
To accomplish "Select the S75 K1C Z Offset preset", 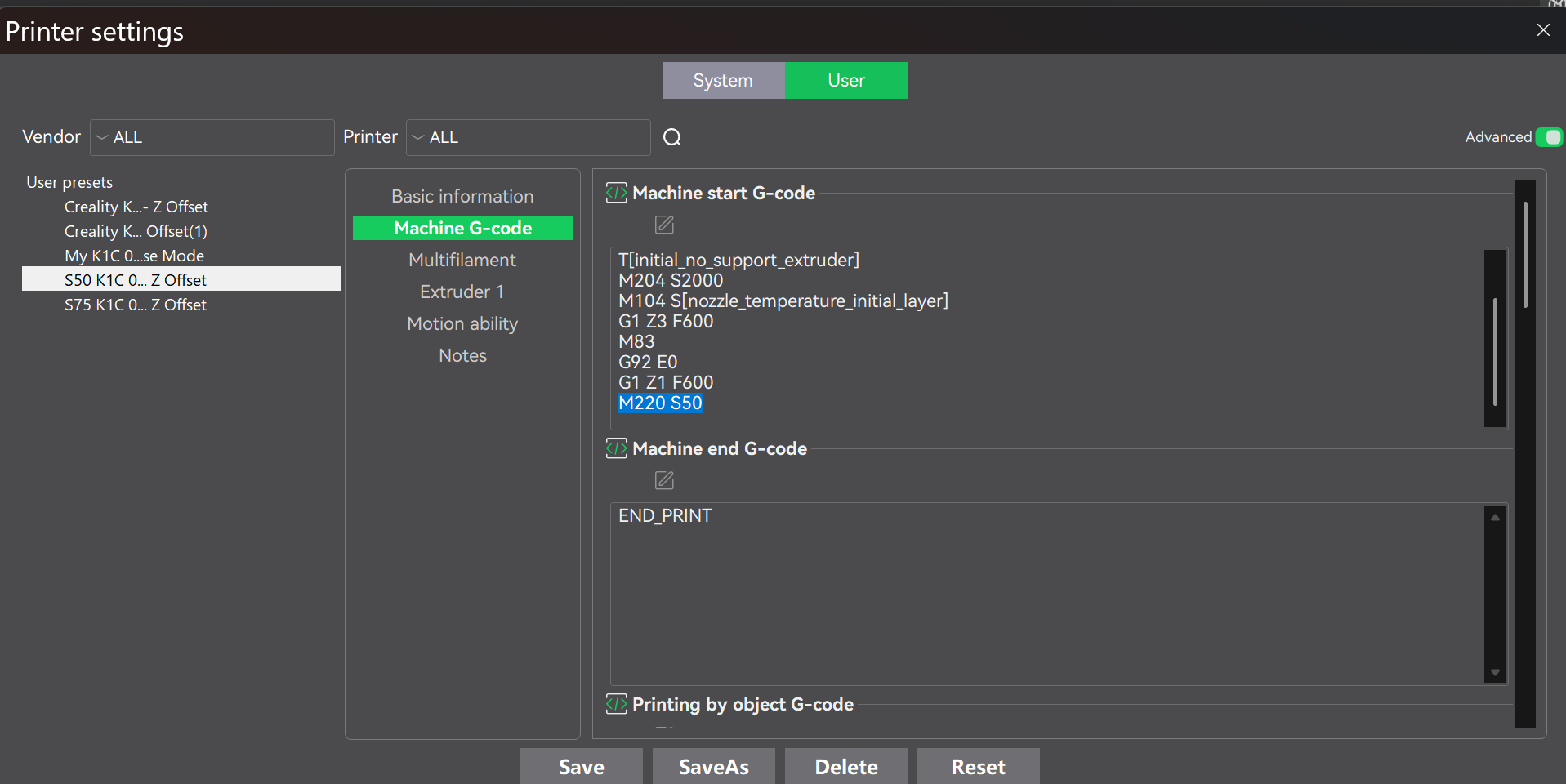I will tap(136, 305).
